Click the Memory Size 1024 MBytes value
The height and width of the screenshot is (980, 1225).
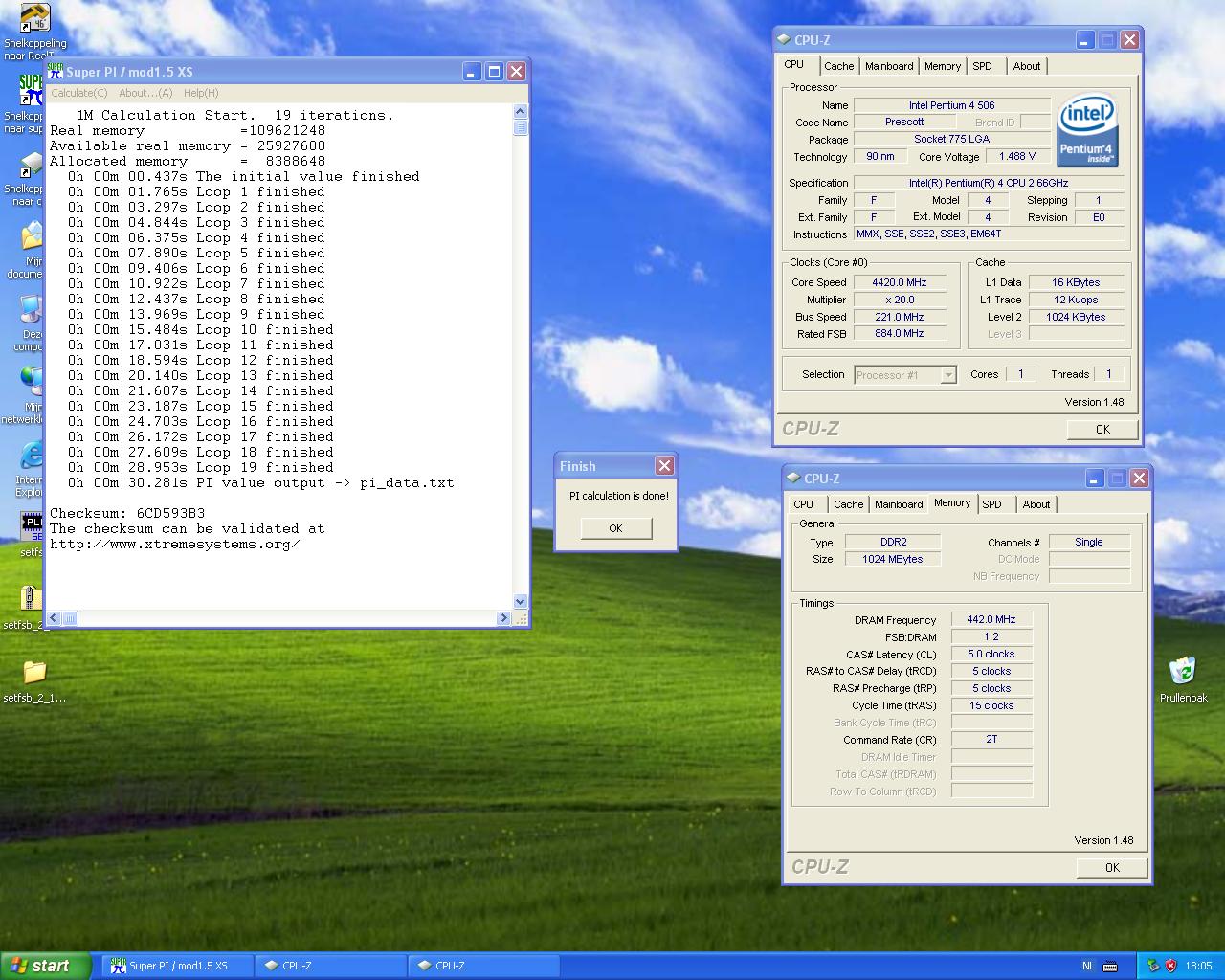[893, 559]
